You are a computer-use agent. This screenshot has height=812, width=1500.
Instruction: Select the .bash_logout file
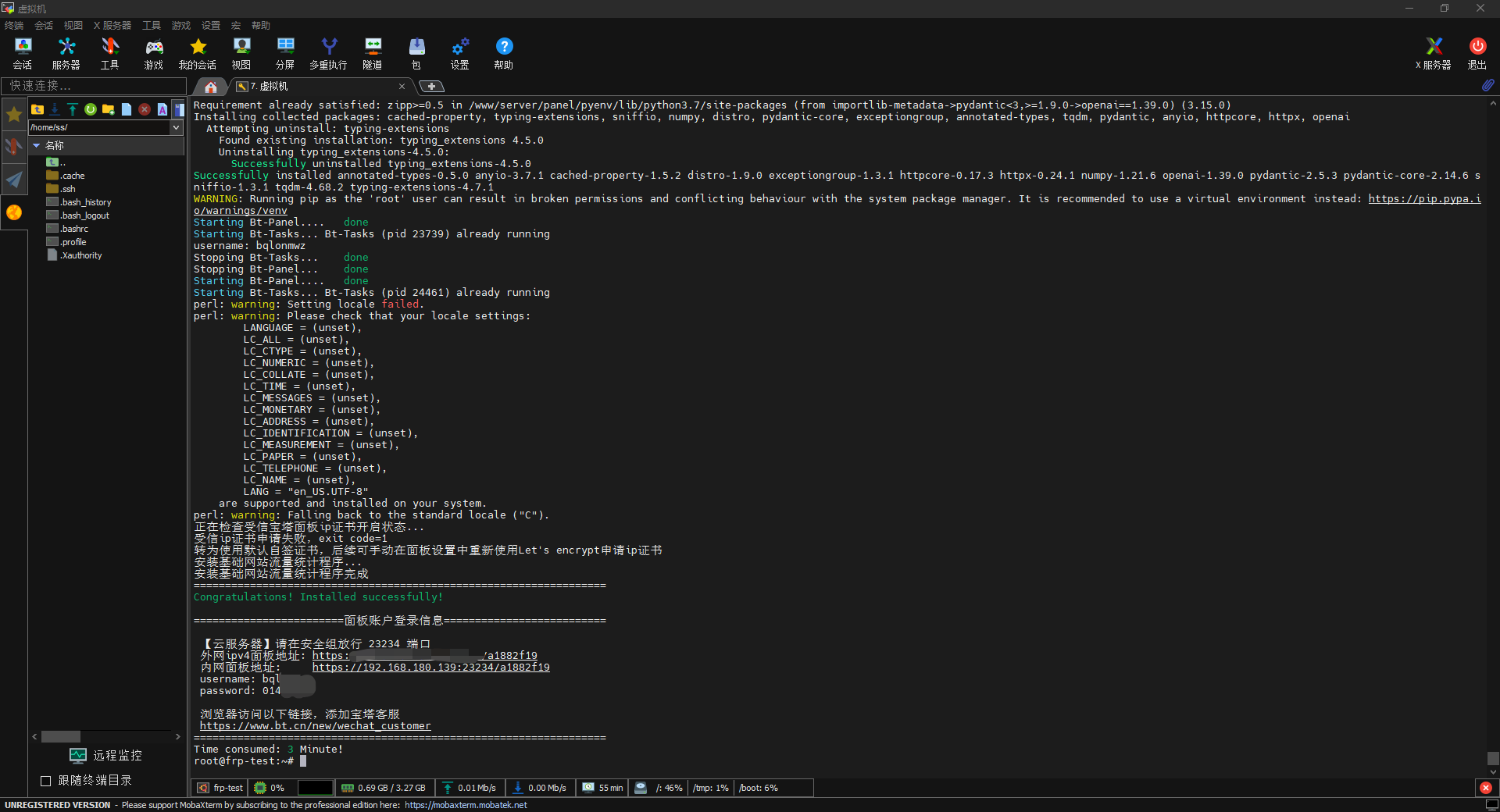pos(78,215)
